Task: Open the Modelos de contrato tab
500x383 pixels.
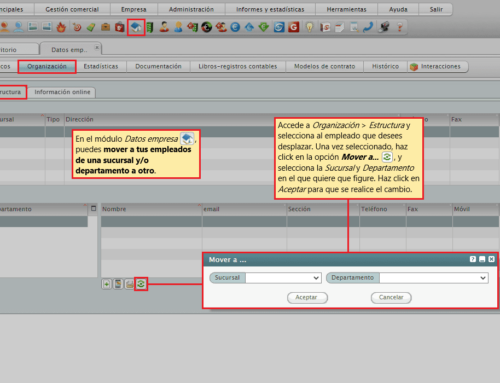Action: pos(324,66)
